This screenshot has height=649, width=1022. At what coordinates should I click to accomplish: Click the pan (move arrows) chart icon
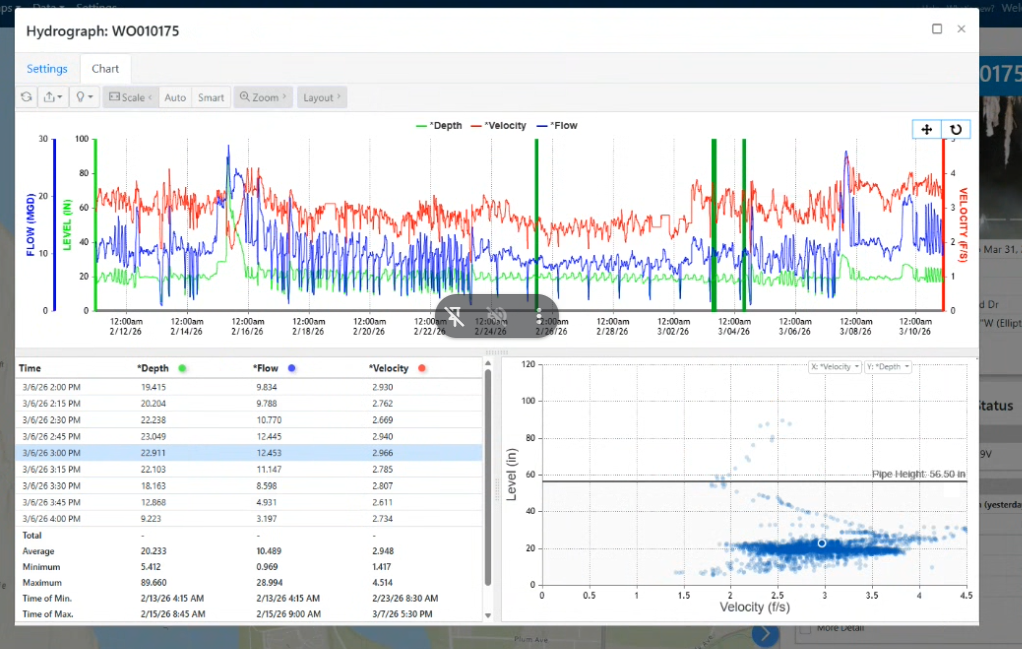pos(926,129)
